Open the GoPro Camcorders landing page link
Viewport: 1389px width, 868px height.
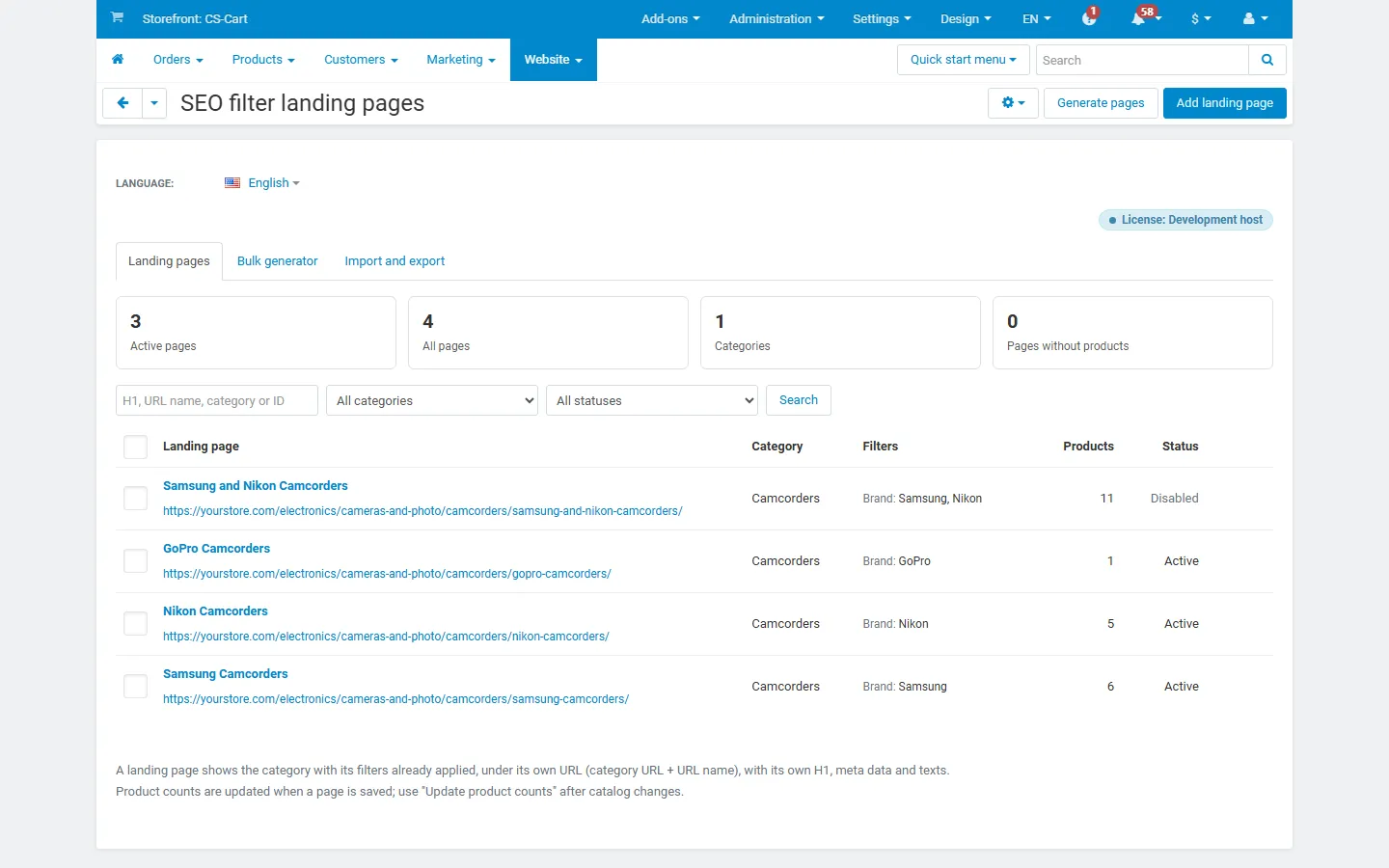216,549
